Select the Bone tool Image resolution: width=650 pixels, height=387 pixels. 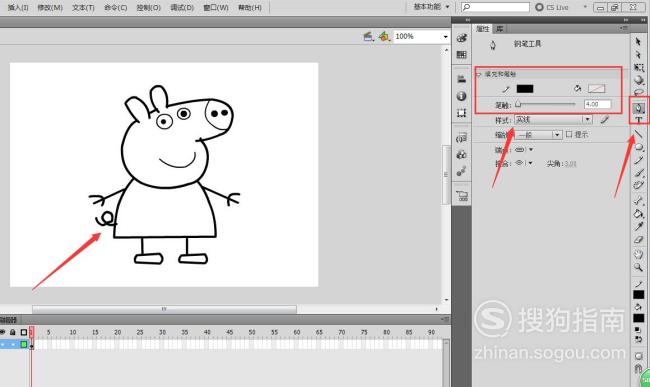(x=639, y=201)
